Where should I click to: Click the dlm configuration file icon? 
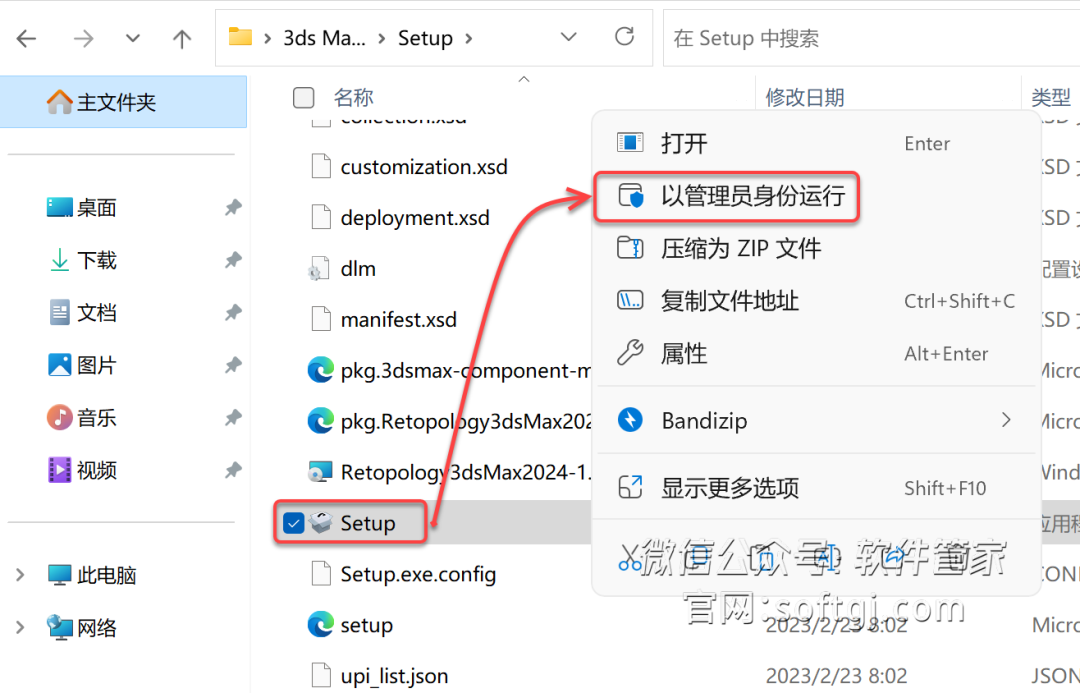[x=320, y=269]
